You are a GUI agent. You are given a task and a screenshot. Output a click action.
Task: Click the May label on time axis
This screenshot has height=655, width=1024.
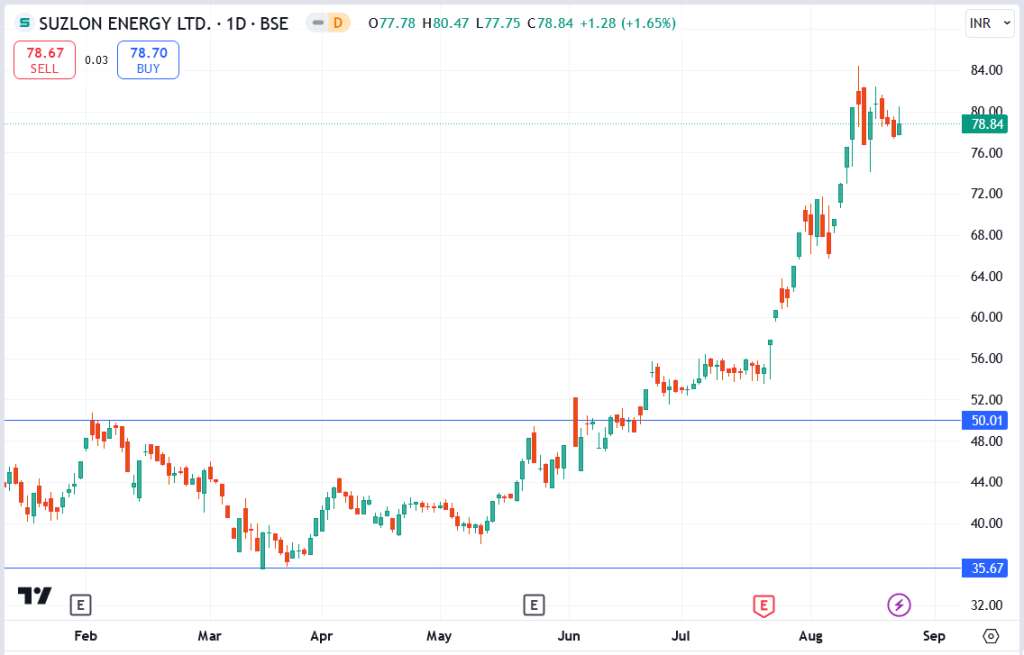click(439, 635)
